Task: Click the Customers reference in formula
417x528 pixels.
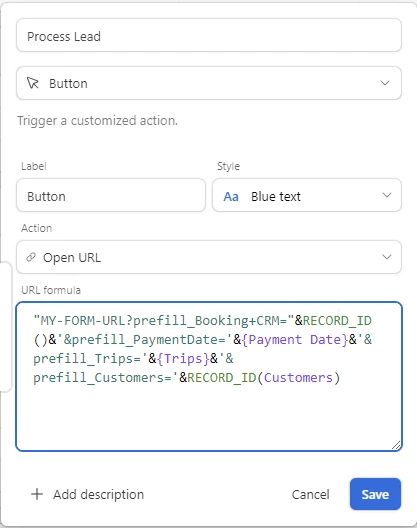Action: coord(298,377)
